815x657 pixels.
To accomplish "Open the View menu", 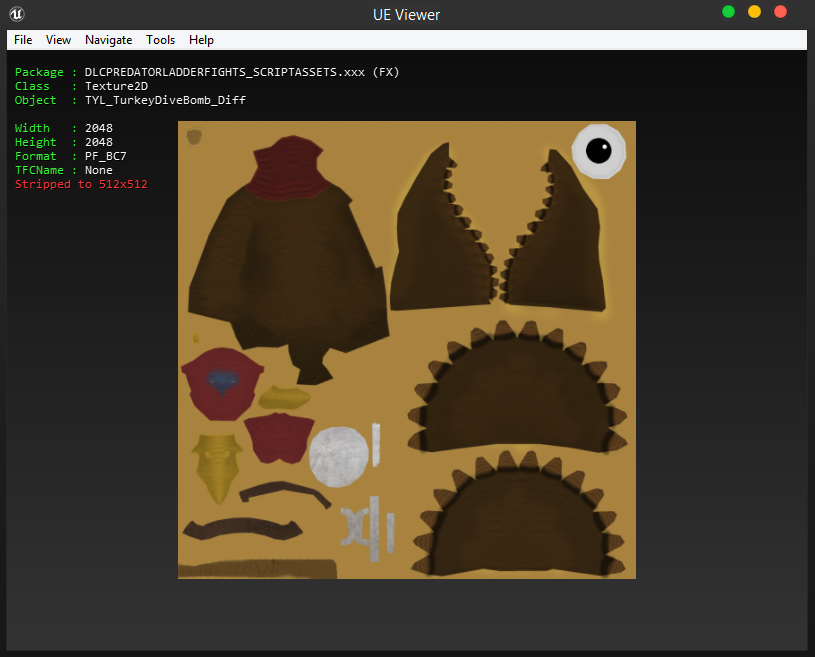I will 59,40.
